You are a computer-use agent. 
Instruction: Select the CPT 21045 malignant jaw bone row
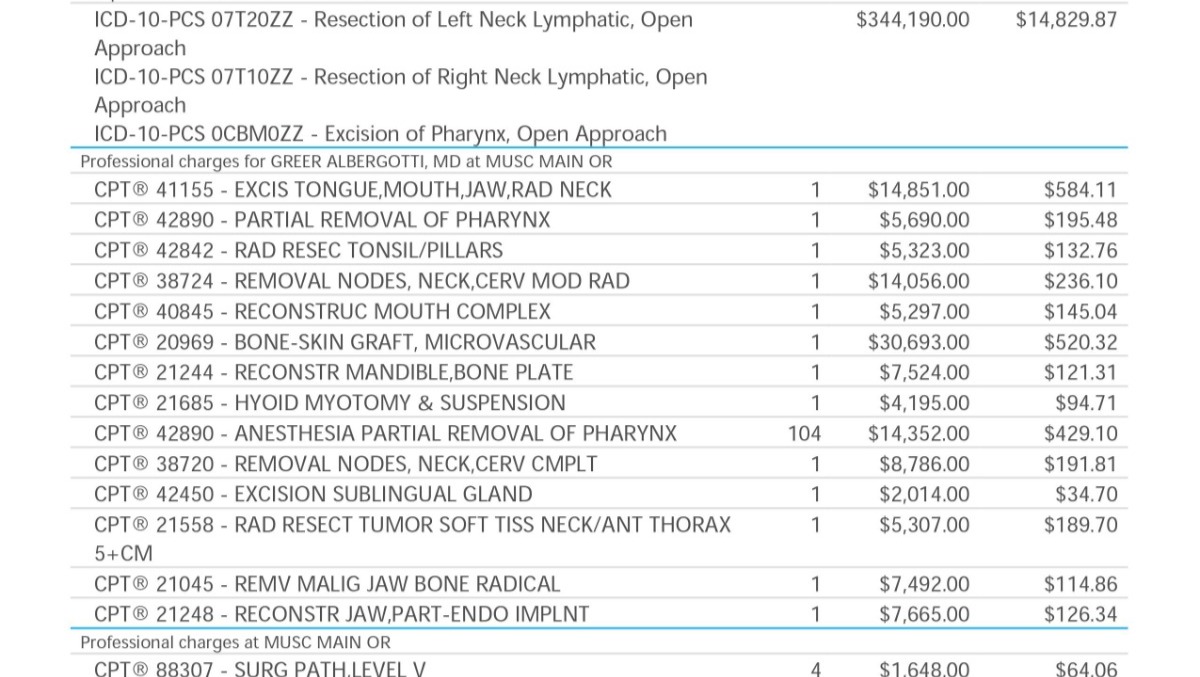click(x=327, y=584)
